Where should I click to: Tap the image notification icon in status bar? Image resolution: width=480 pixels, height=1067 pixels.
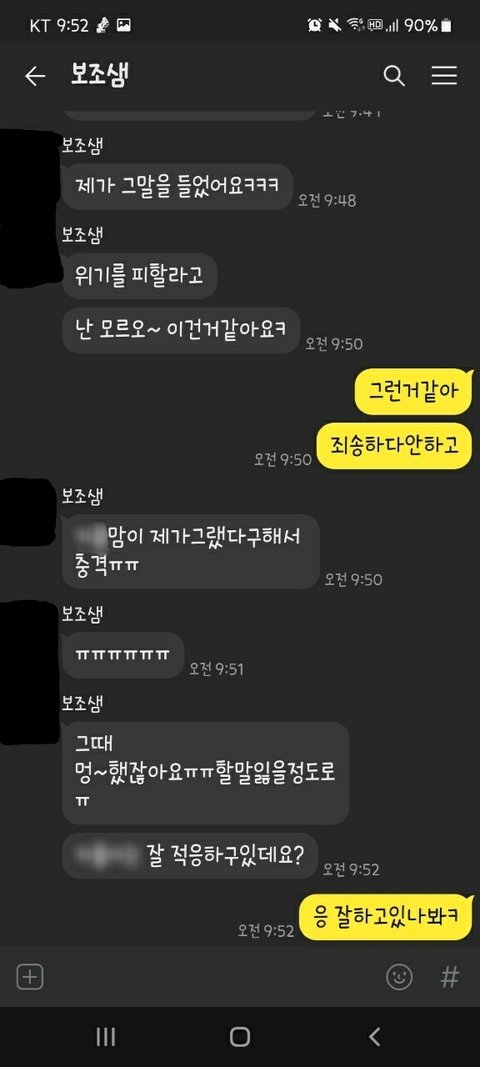tap(124, 25)
